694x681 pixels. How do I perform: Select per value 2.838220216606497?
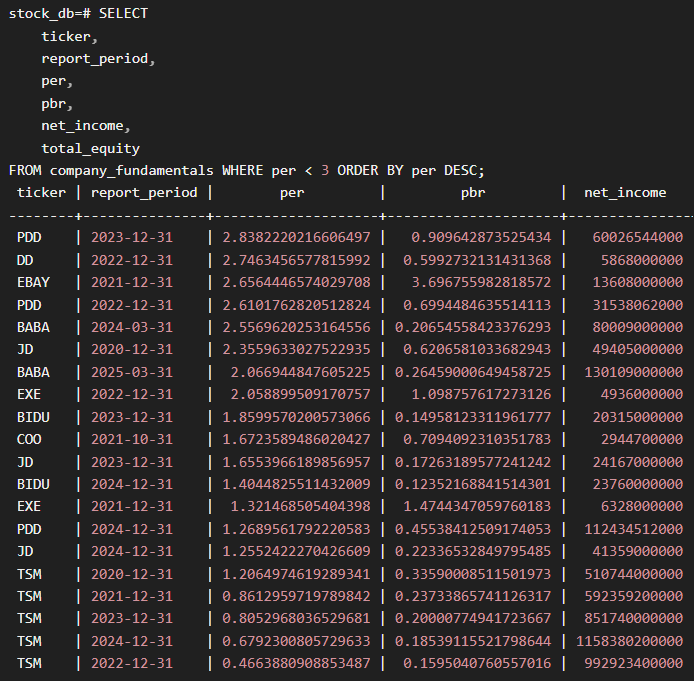click(x=296, y=237)
